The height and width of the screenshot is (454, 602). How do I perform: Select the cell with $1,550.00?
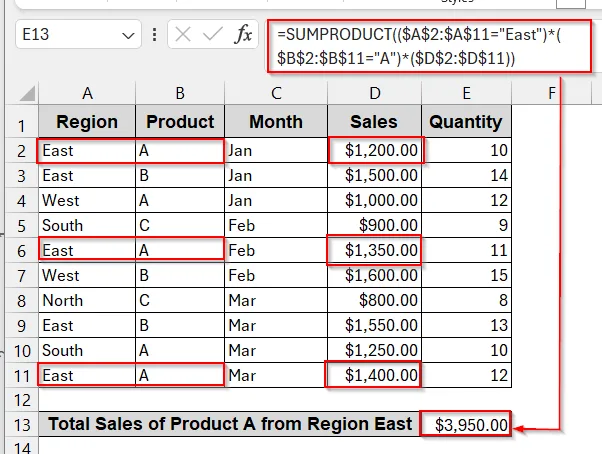tap(374, 325)
